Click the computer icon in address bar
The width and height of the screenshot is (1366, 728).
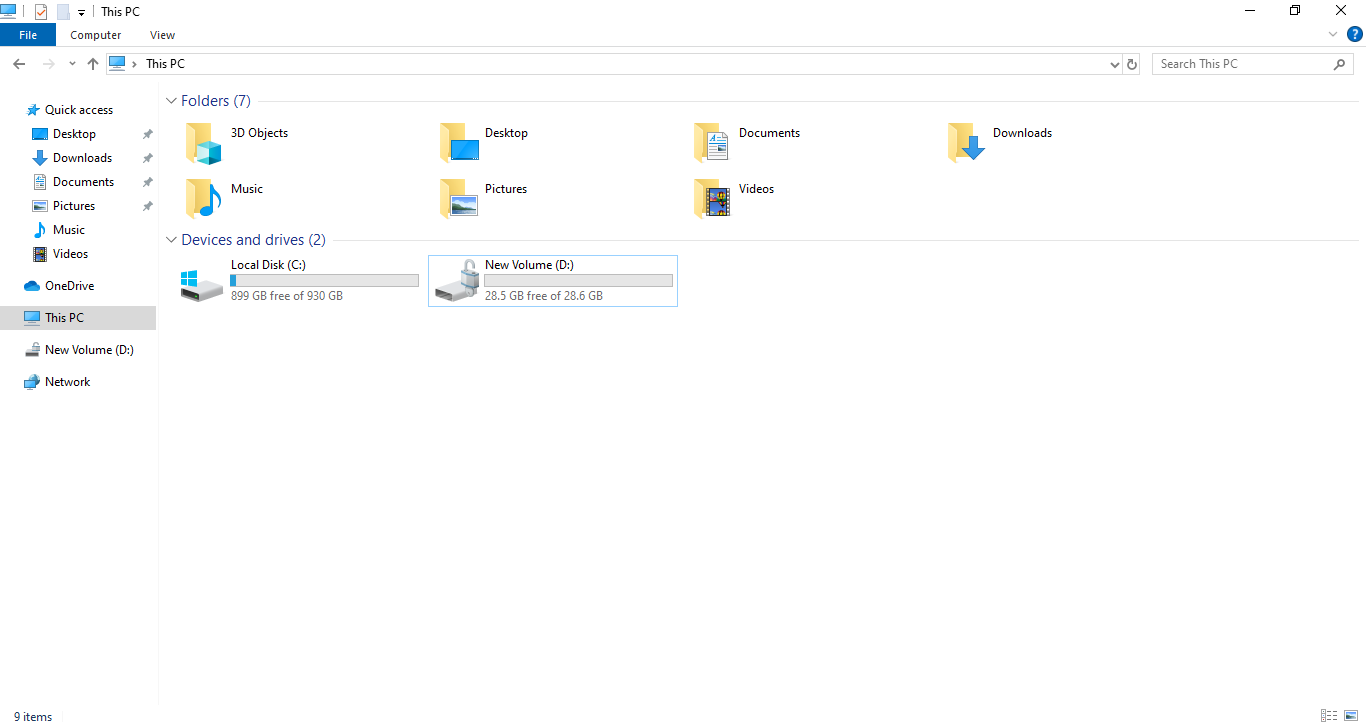click(117, 64)
